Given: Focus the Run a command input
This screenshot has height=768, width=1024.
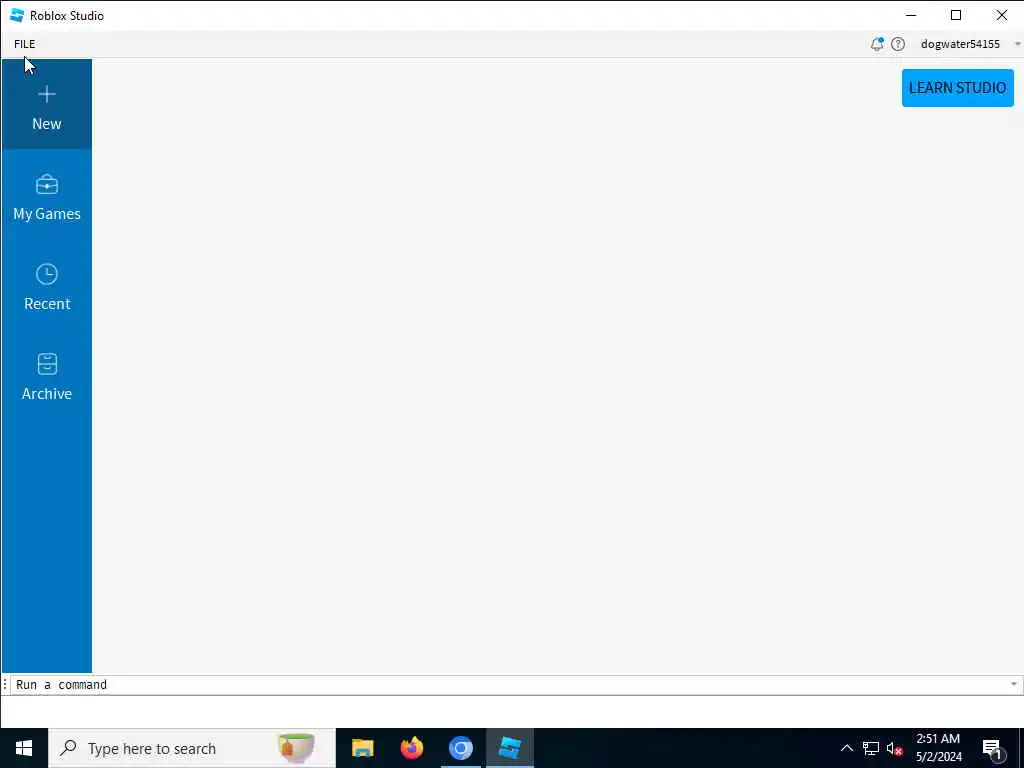Looking at the screenshot, I should (x=509, y=684).
